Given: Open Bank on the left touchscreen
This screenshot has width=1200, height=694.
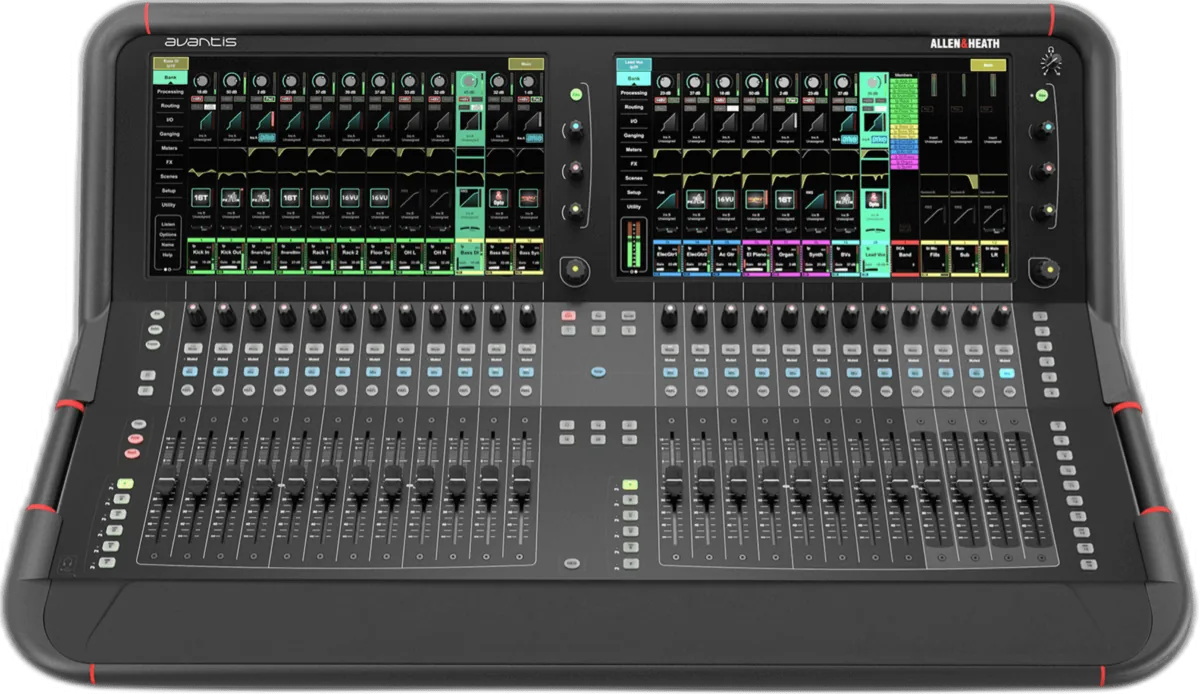Looking at the screenshot, I should click(170, 76).
